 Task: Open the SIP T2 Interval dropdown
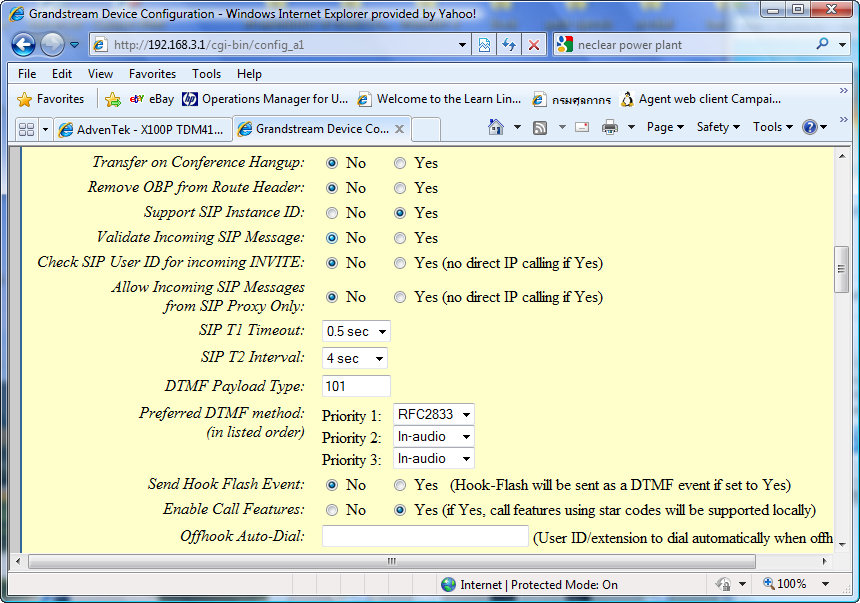[355, 358]
